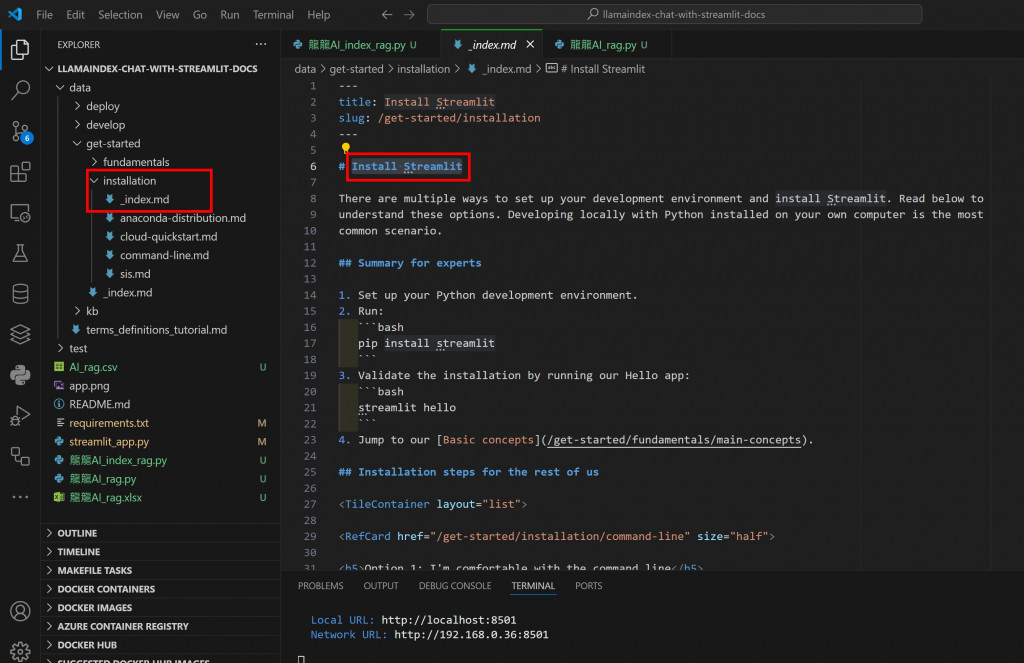Viewport: 1024px width, 663px height.
Task: Open the Extensions view icon
Action: click(20, 172)
